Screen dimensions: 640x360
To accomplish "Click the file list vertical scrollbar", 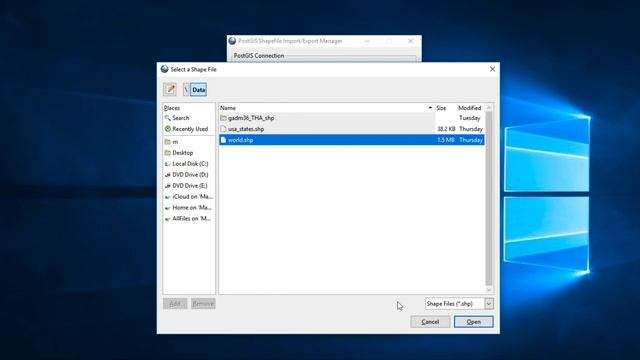I will (489, 199).
